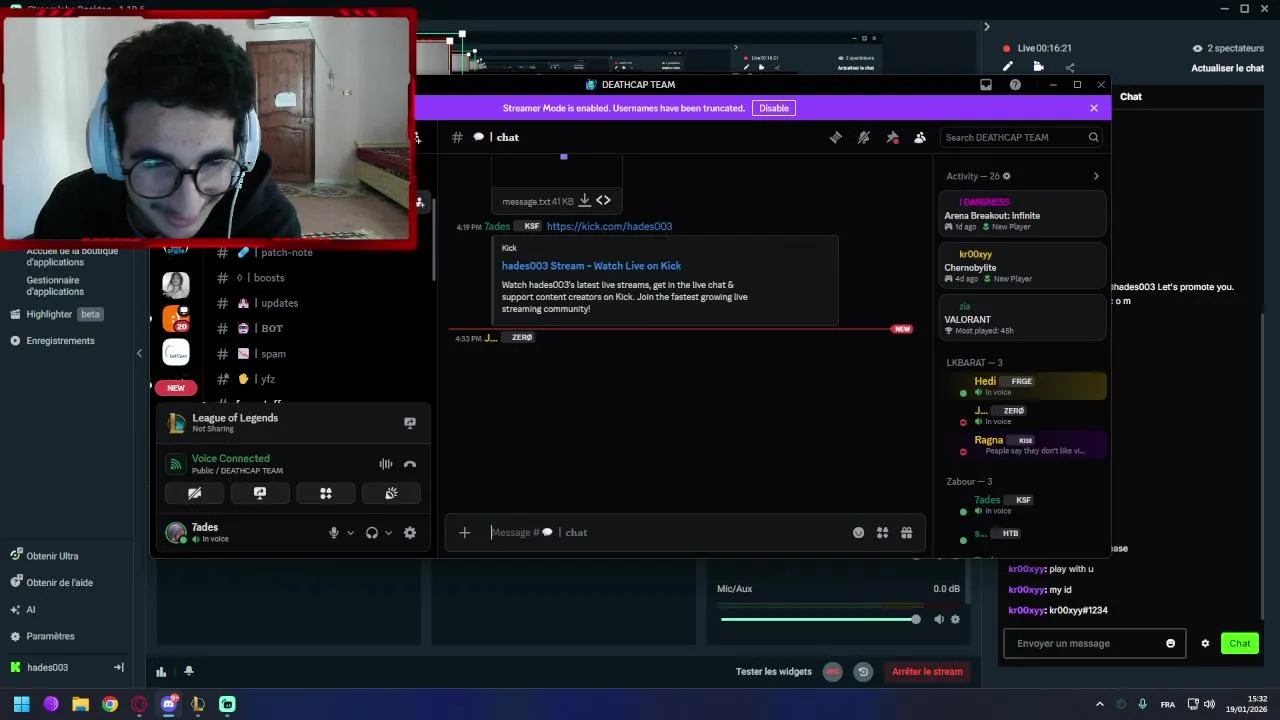Viewport: 1280px width, 720px height.
Task: Open Threads in Discord channel header
Action: (836, 137)
